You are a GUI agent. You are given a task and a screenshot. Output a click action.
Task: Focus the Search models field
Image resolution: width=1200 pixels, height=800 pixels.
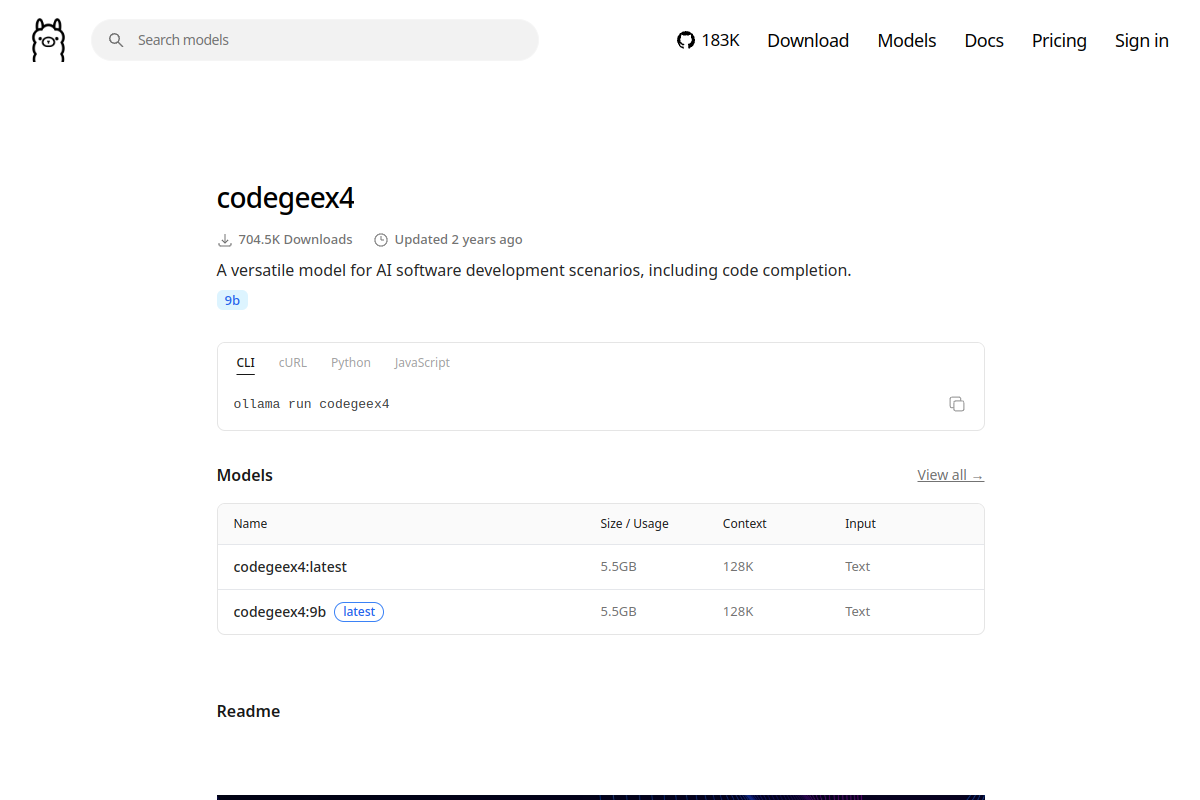315,40
